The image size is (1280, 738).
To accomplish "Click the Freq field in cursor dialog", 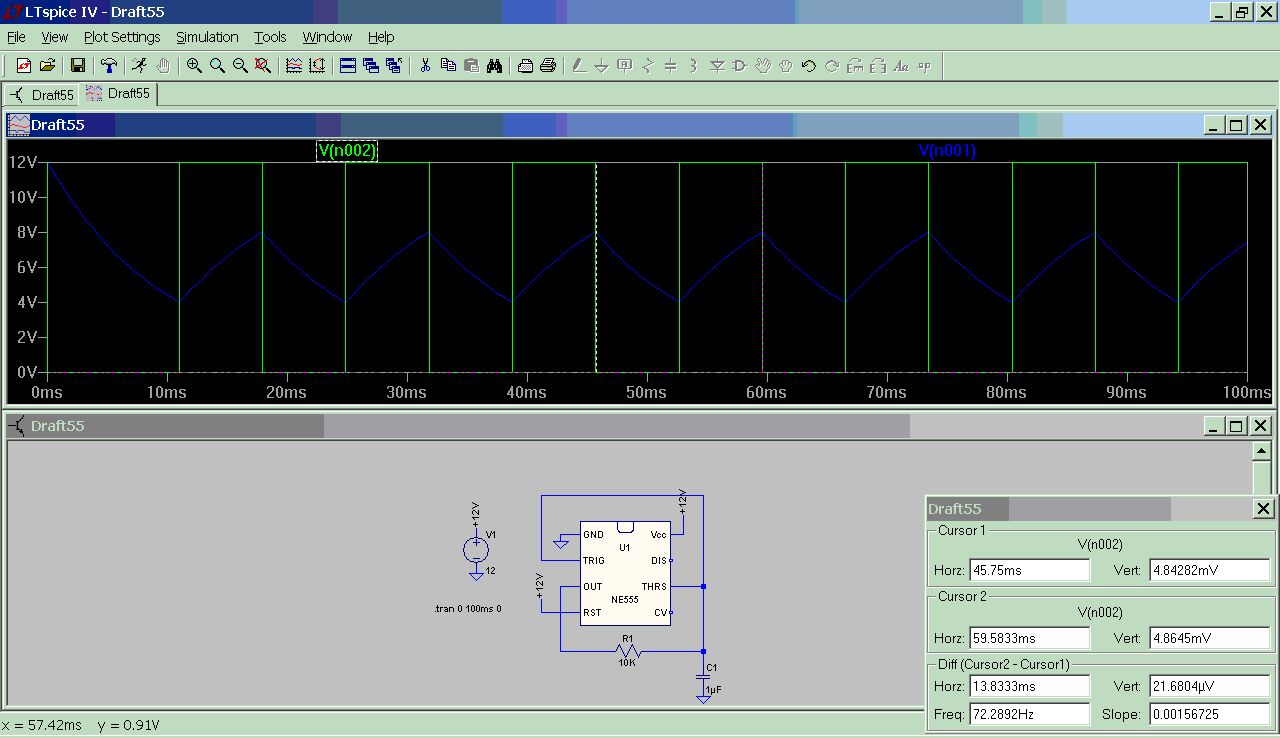I will point(1029,714).
